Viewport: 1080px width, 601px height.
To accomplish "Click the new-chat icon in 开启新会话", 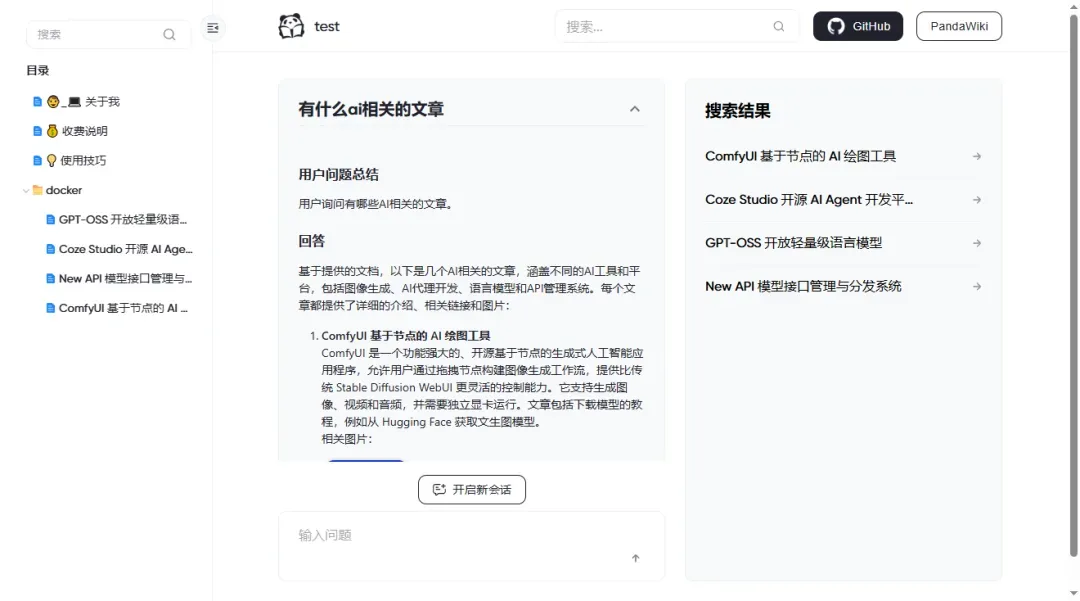I will [439, 489].
